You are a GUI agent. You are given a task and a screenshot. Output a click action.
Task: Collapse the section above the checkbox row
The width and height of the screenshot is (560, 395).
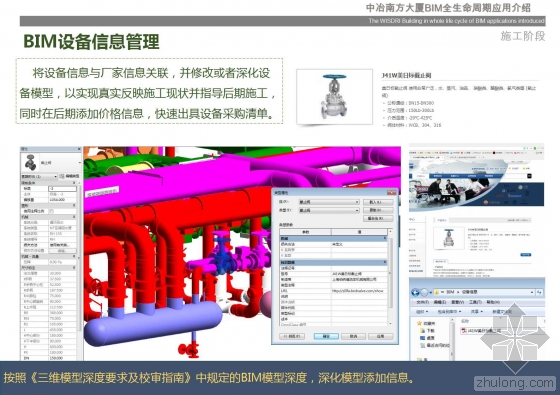(75, 206)
